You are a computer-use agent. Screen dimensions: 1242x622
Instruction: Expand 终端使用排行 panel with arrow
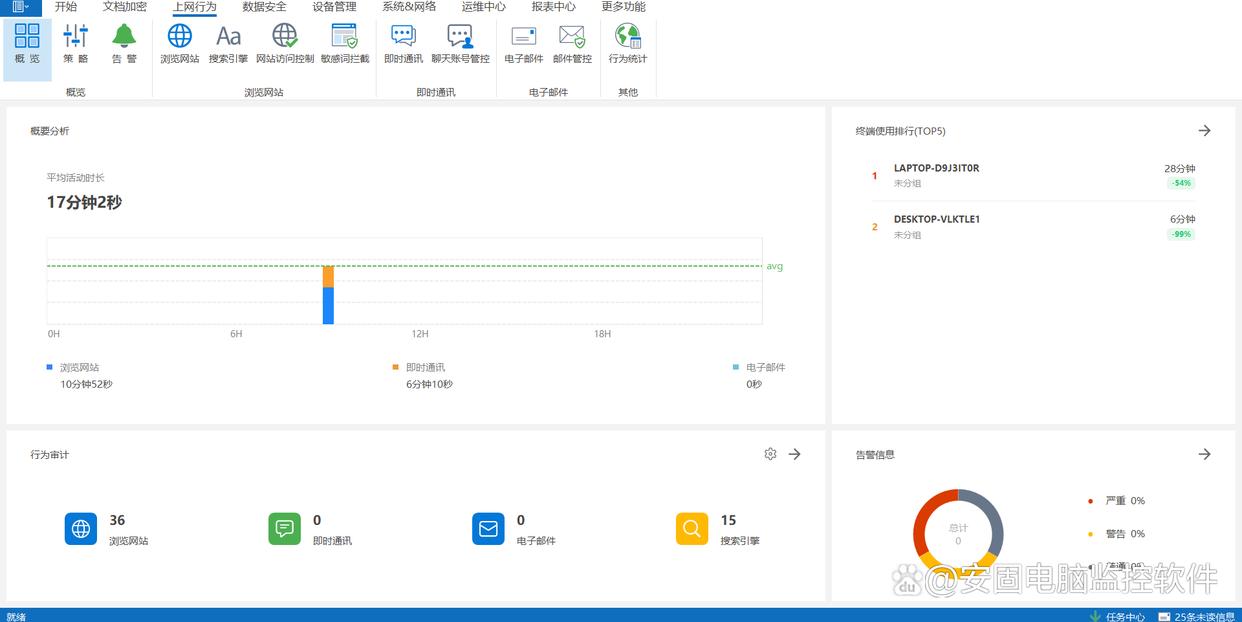(x=1205, y=131)
